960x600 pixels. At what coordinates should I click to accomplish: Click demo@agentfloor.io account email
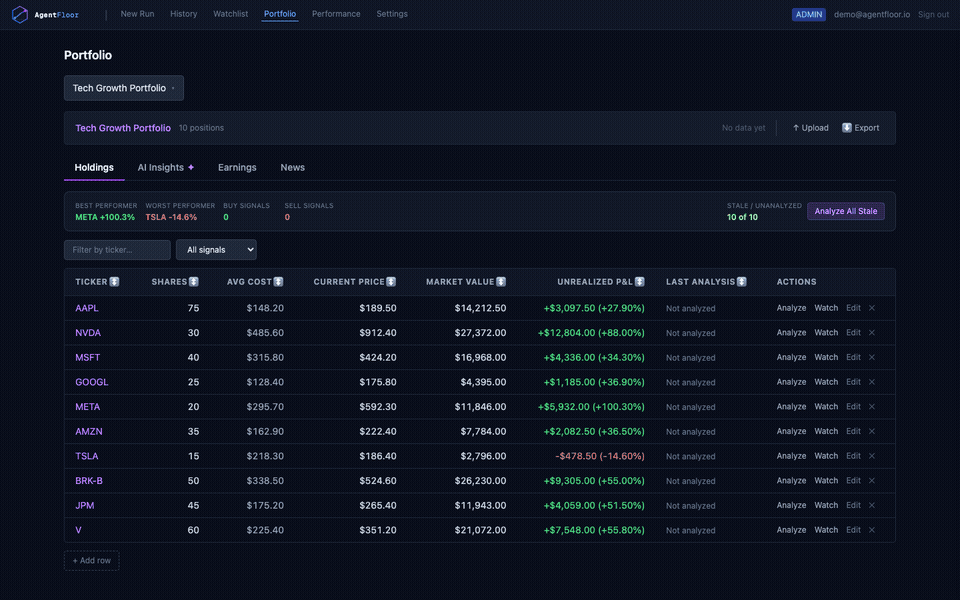(x=872, y=14)
